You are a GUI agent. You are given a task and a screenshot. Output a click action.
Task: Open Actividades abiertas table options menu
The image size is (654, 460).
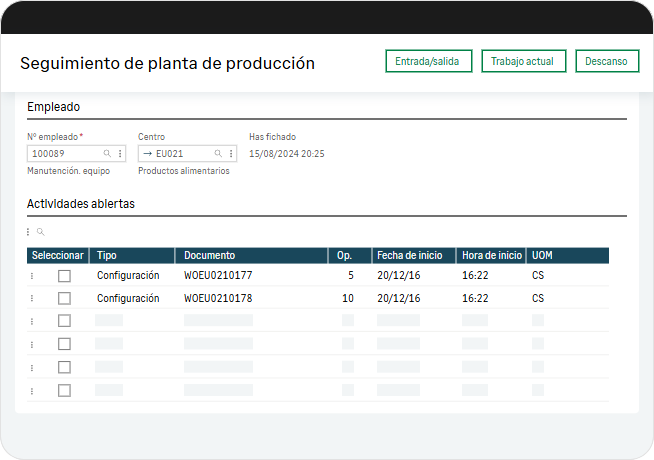28,232
